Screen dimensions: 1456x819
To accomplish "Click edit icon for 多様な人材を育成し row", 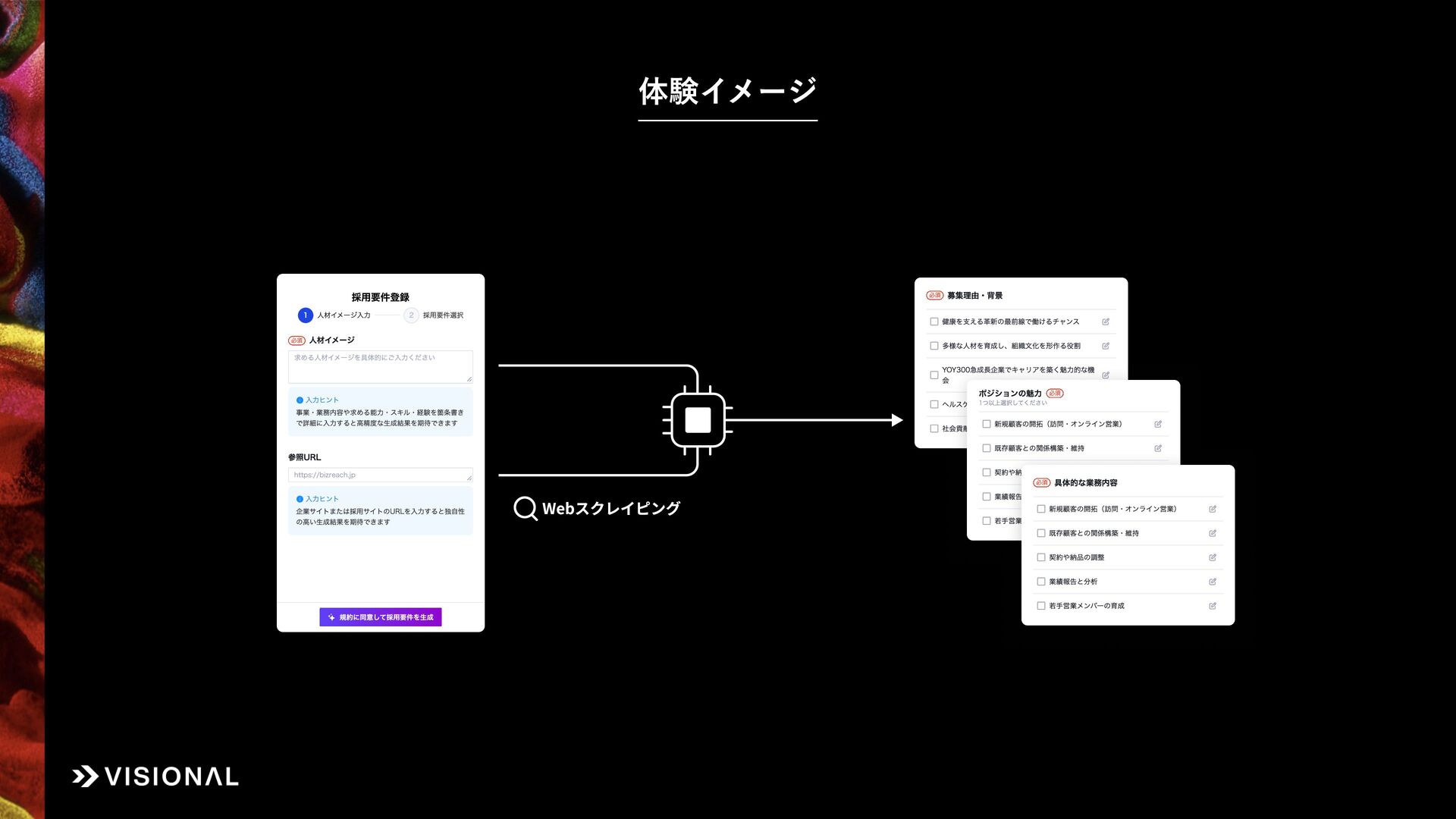I will click(x=1106, y=346).
